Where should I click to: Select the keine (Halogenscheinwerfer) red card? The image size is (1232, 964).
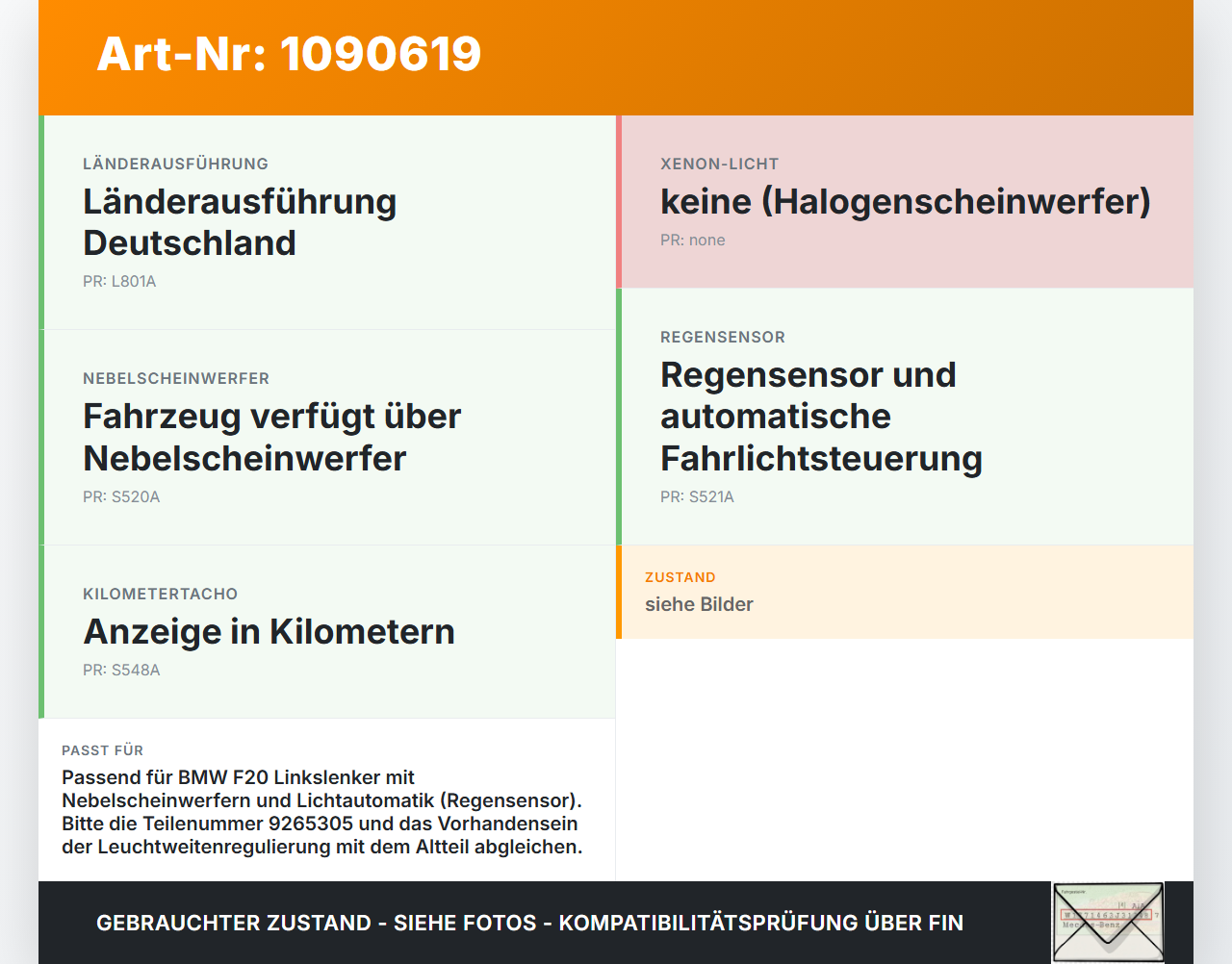(x=905, y=202)
